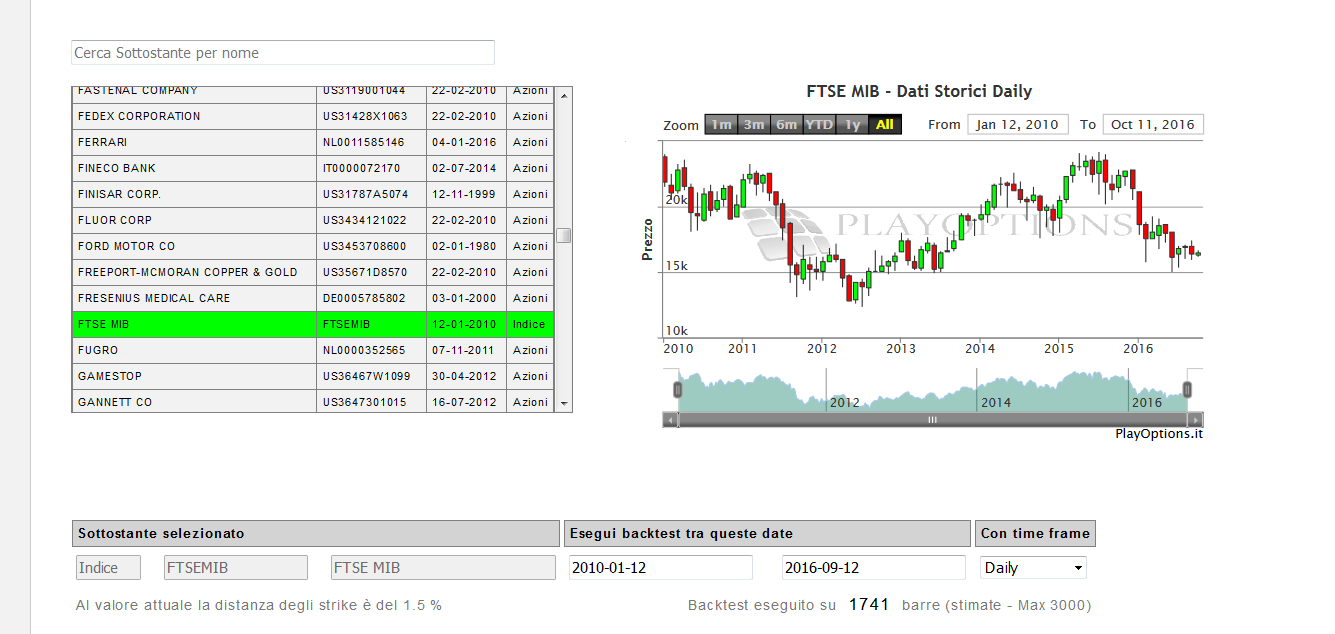Select the FERRARI row in list
Screen dimensions: 1335x634
313,142
